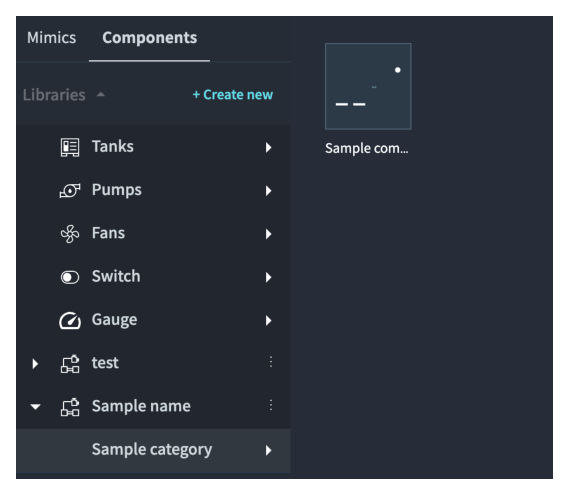Click the test library diagram icon

70,364
